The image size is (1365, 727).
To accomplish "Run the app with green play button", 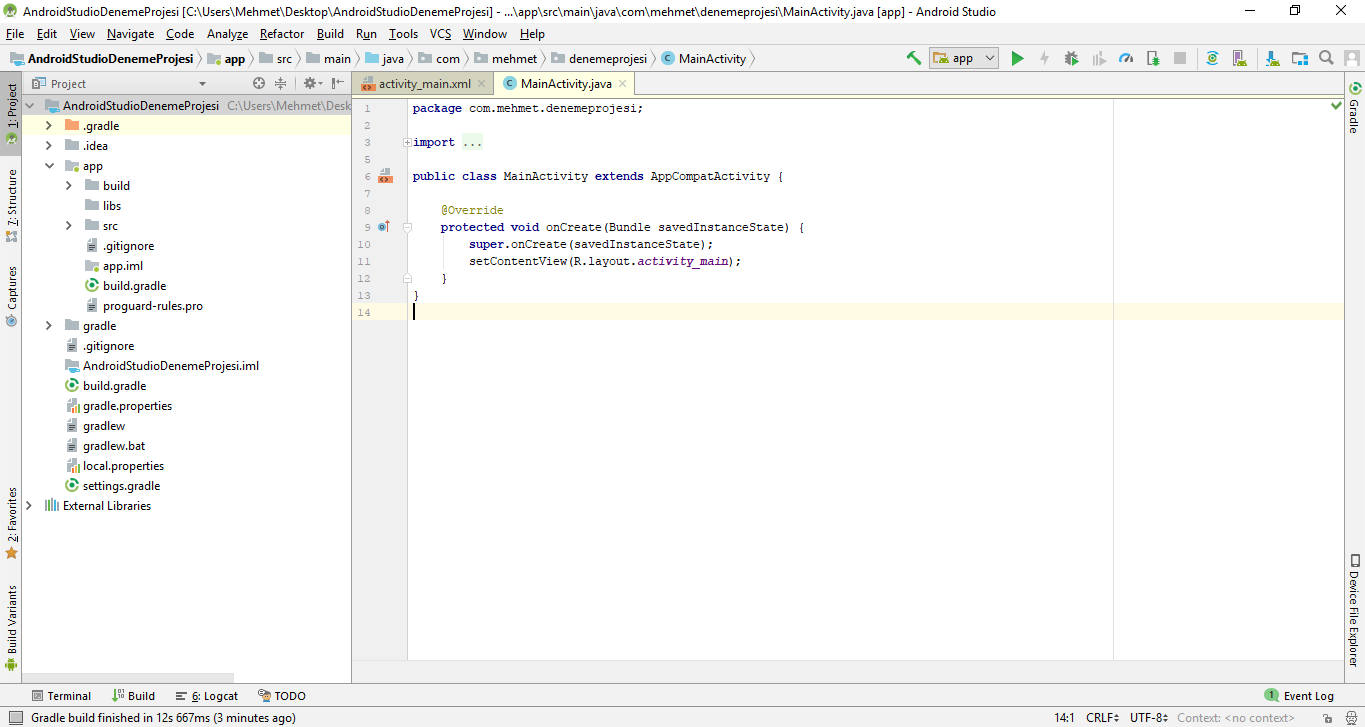I will pyautogui.click(x=1017, y=59).
